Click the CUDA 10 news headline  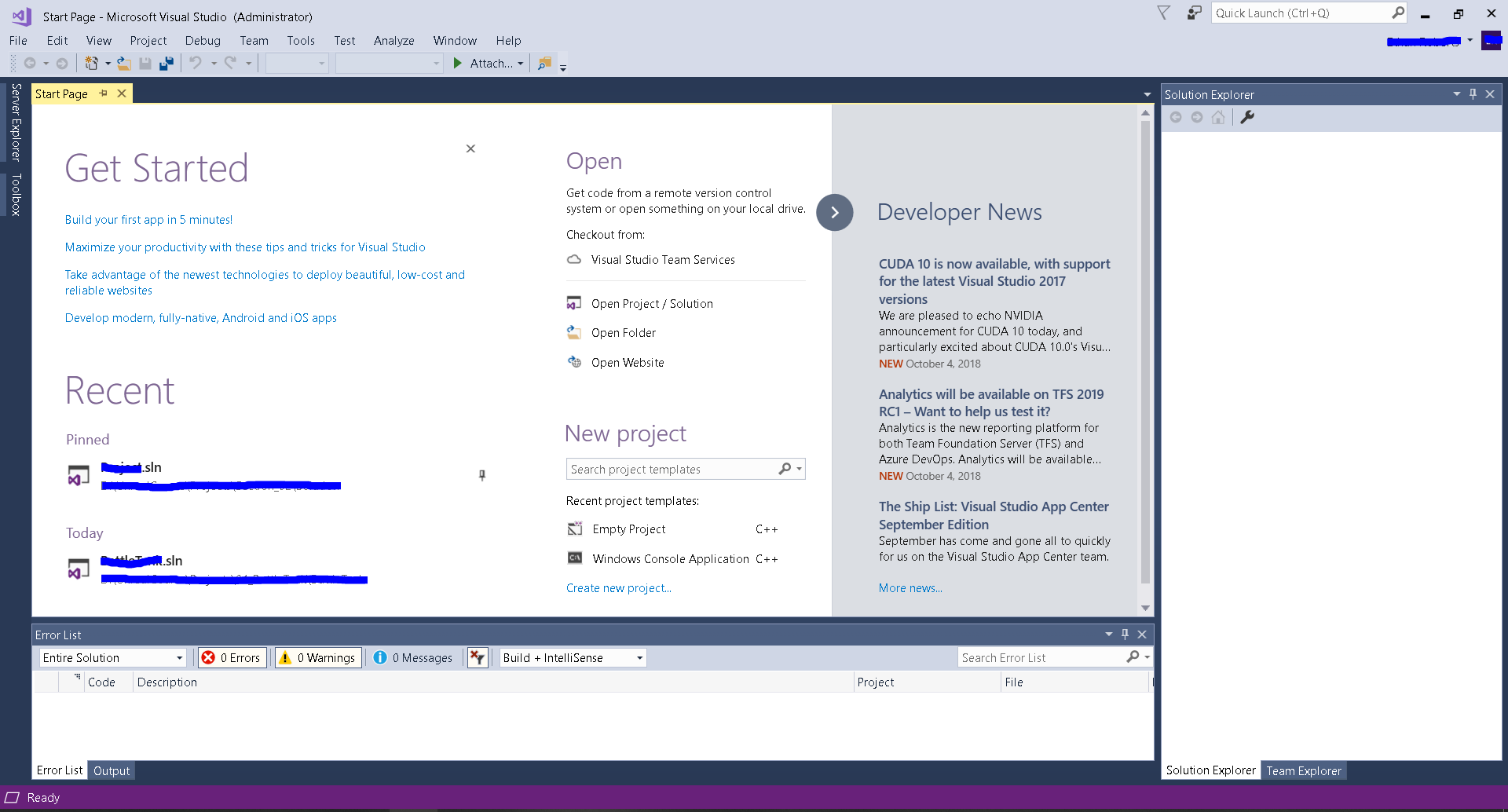point(994,281)
